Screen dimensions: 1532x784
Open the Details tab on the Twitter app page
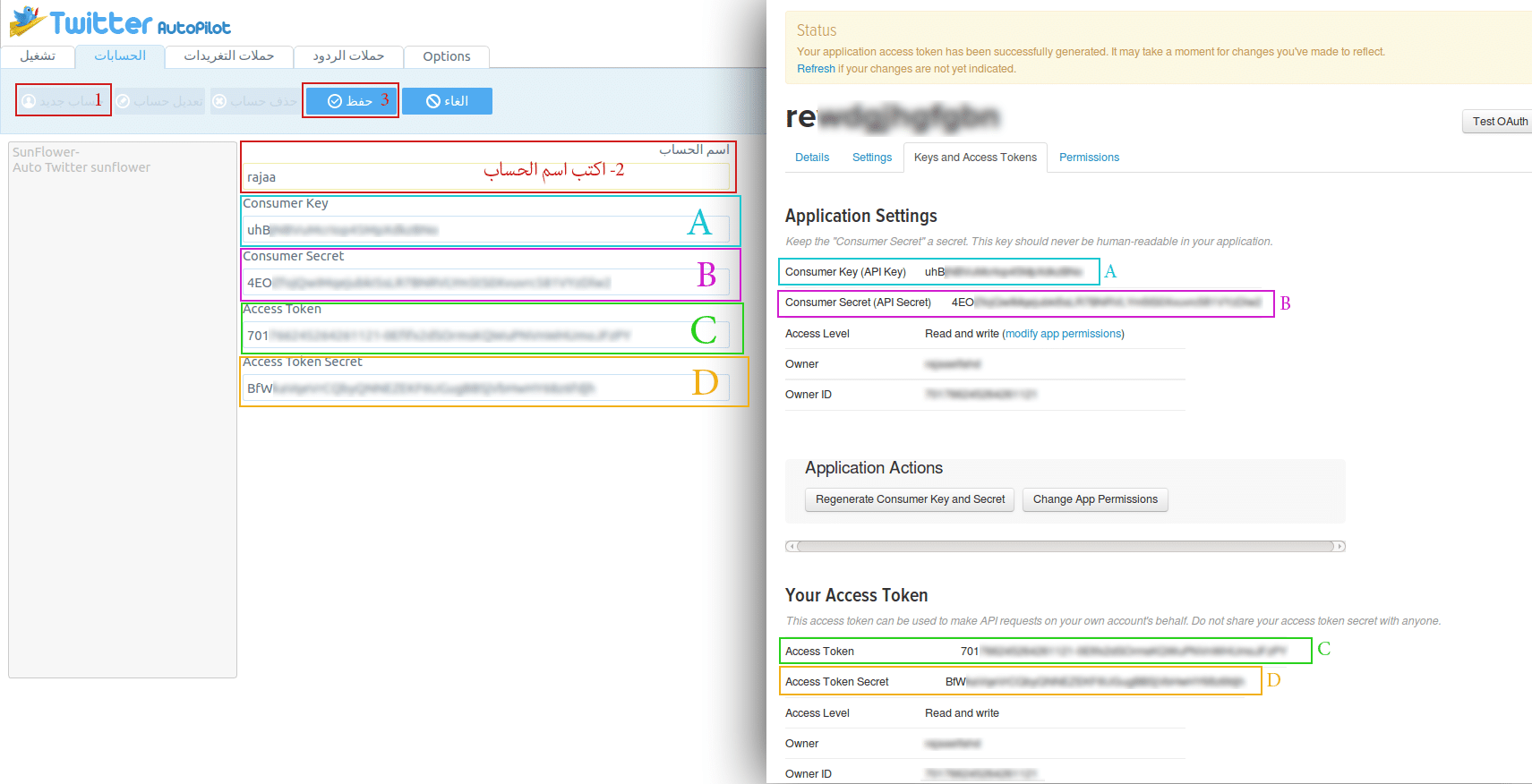812,158
